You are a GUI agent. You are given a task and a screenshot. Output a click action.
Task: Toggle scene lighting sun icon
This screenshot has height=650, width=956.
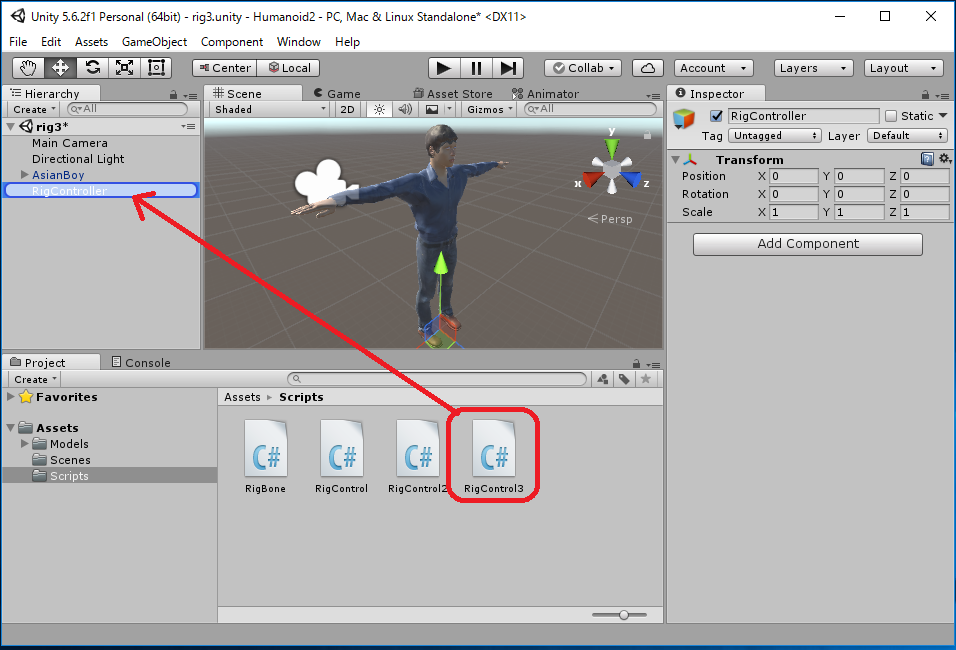pyautogui.click(x=378, y=109)
